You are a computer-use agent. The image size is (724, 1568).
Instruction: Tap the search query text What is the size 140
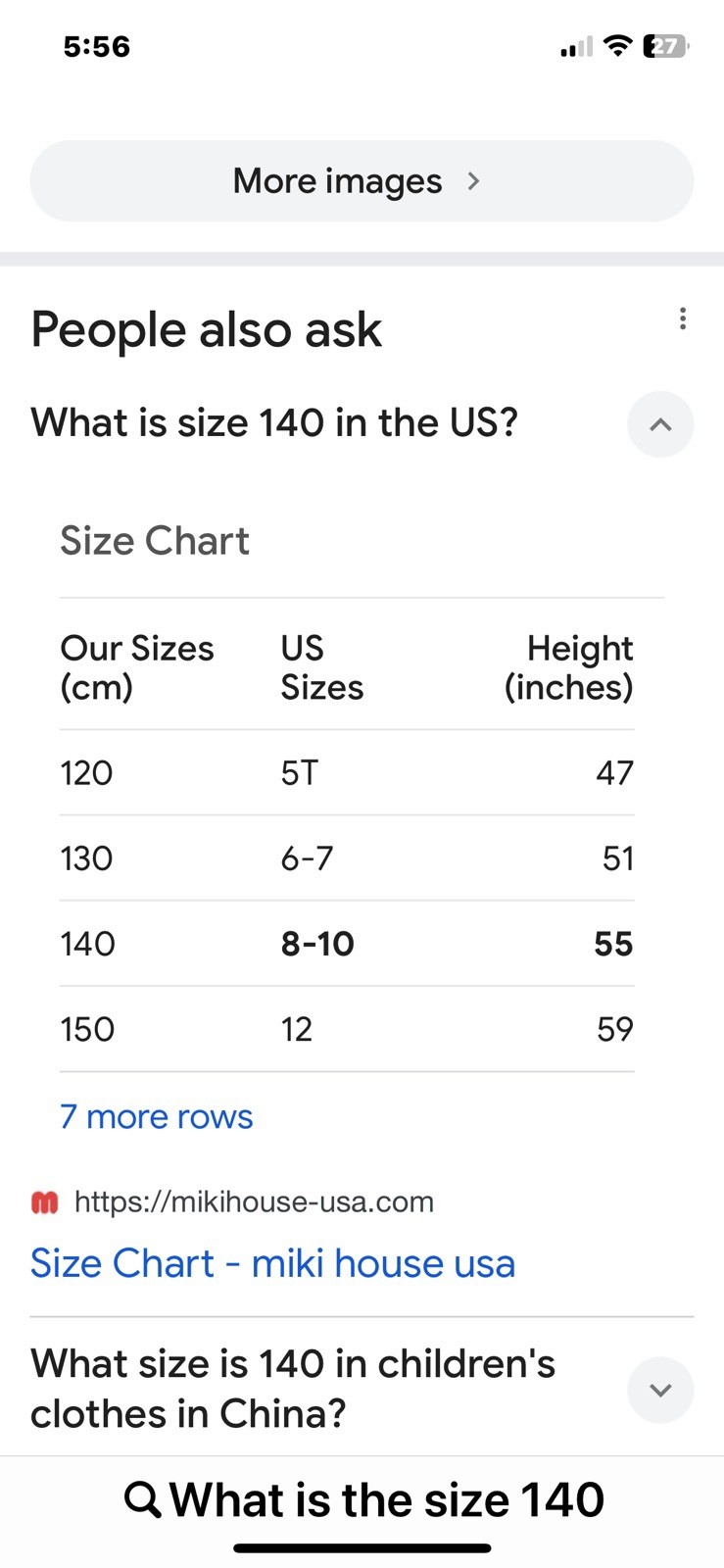[386, 1499]
